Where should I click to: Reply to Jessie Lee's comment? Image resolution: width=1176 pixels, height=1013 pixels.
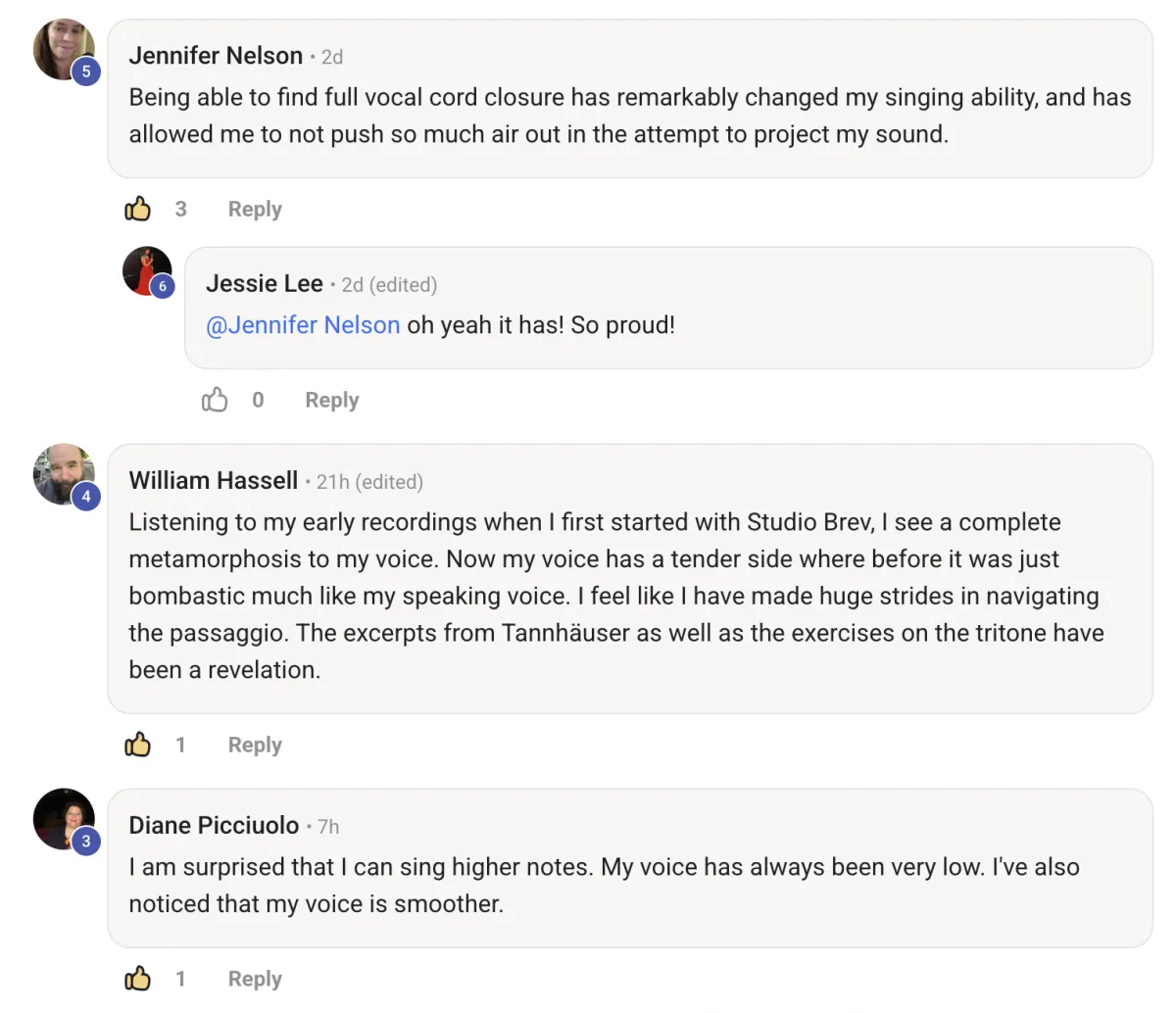[332, 400]
